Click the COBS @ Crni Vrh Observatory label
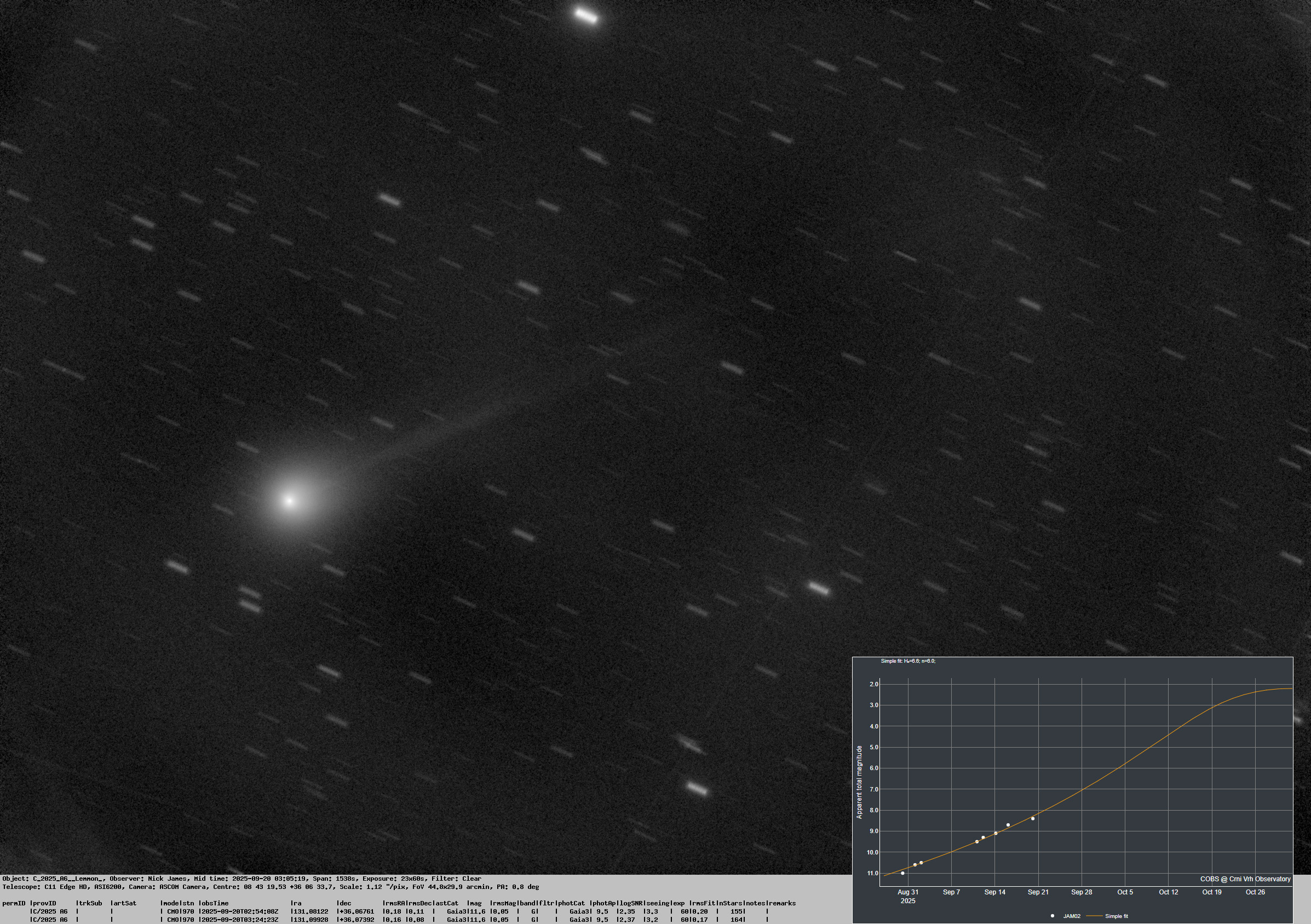 click(x=1245, y=879)
